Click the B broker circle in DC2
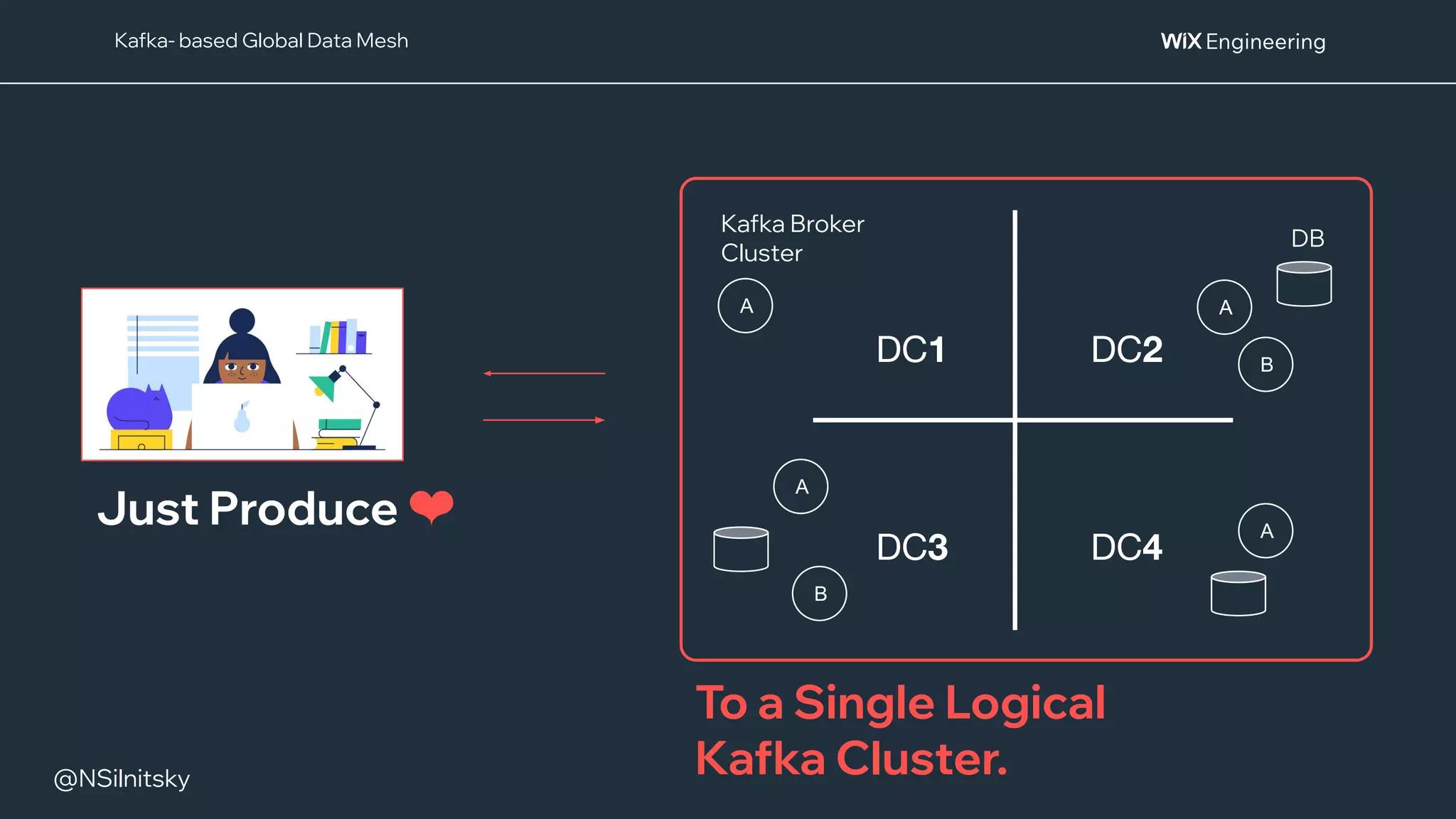 1265,364
